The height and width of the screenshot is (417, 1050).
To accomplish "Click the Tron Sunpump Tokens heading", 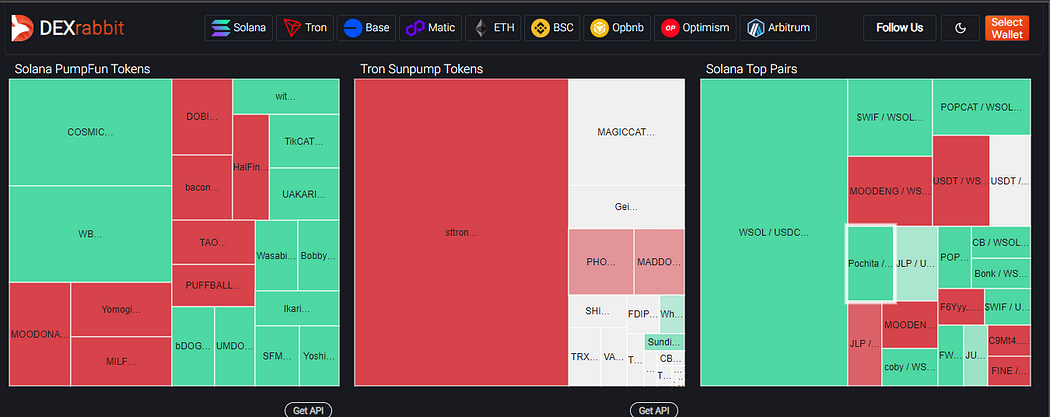I will [421, 69].
